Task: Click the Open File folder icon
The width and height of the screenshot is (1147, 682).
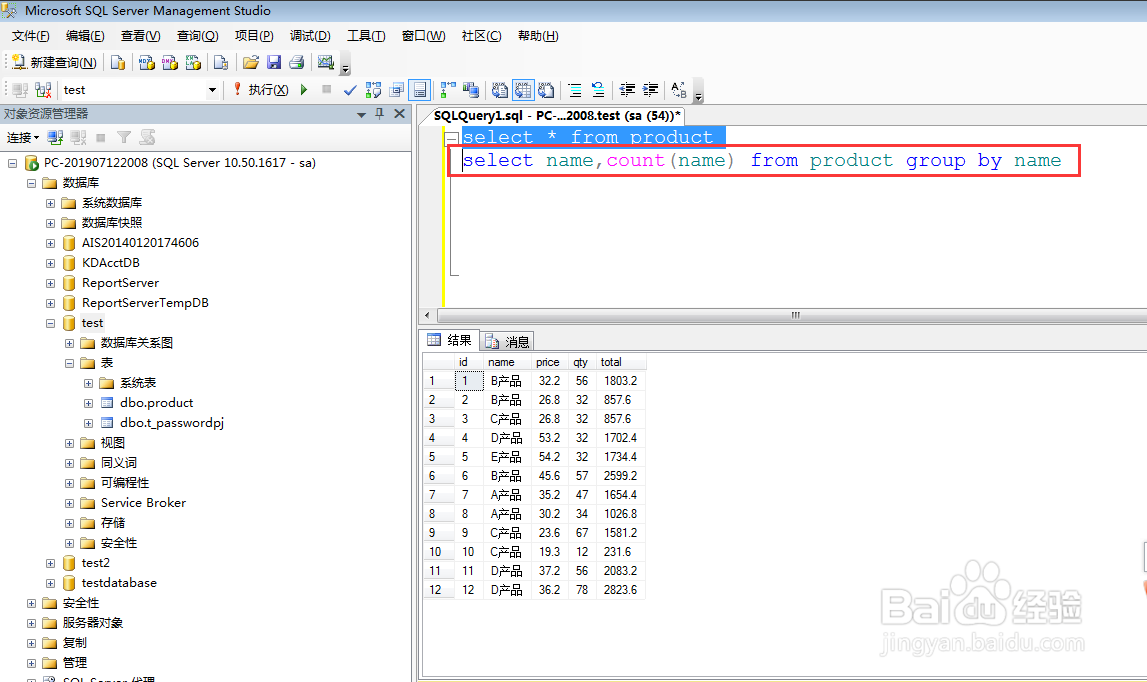Action: (x=250, y=63)
